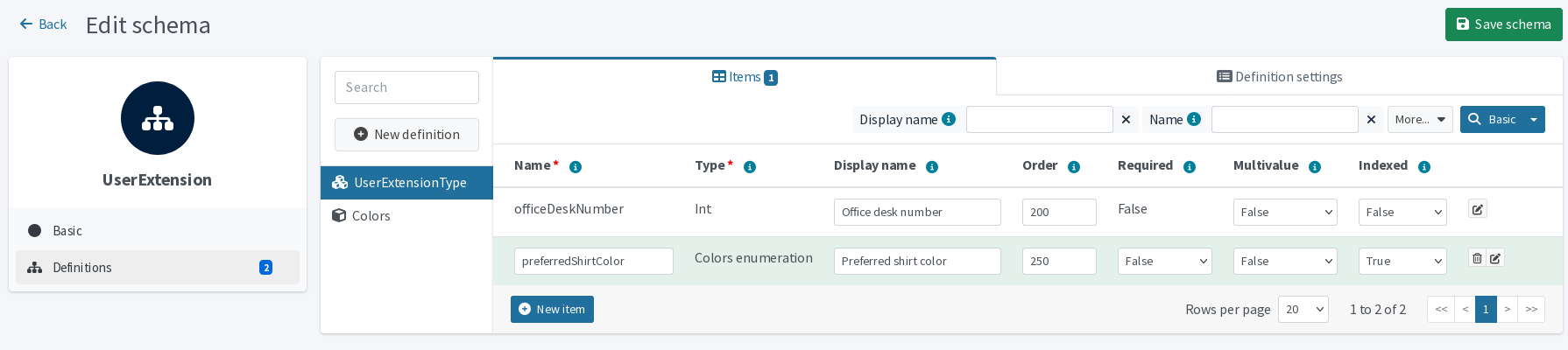Go to last page with >> button

click(x=1531, y=309)
